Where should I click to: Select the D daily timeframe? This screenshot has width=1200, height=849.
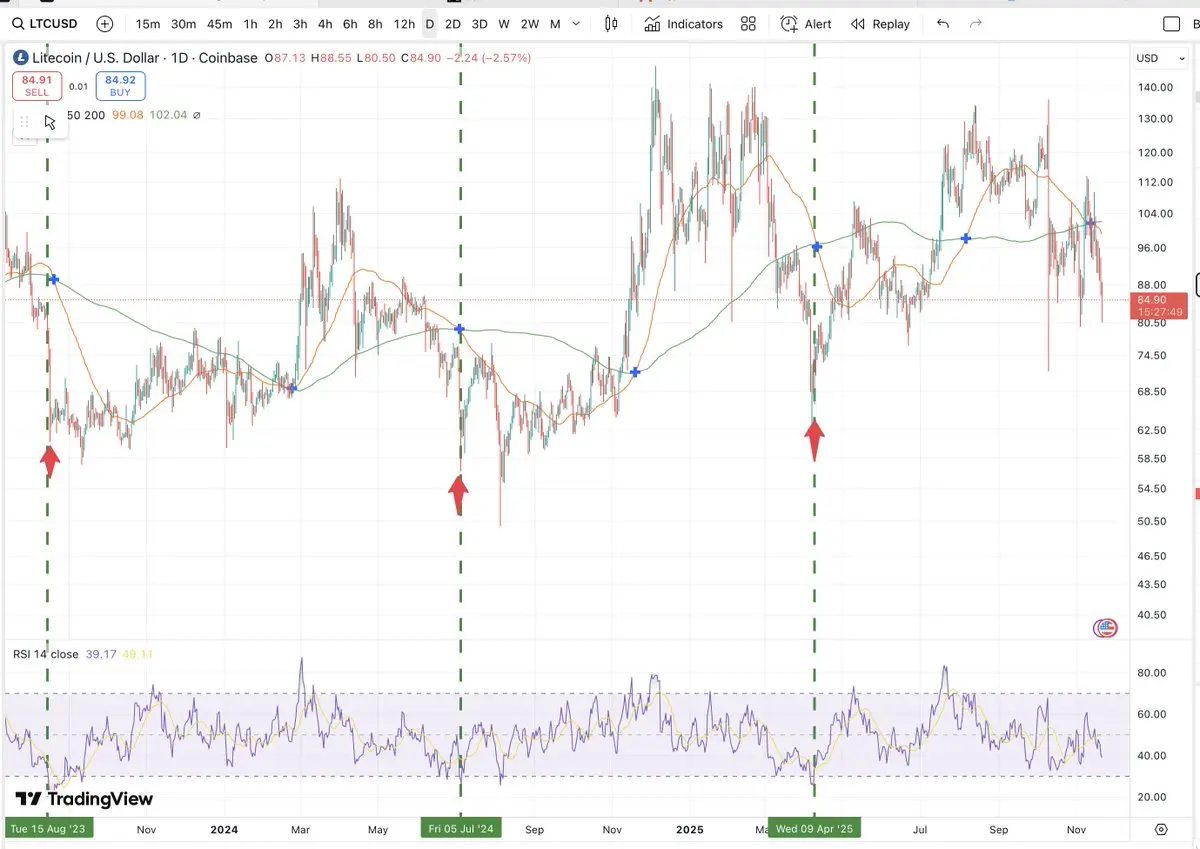(x=430, y=24)
